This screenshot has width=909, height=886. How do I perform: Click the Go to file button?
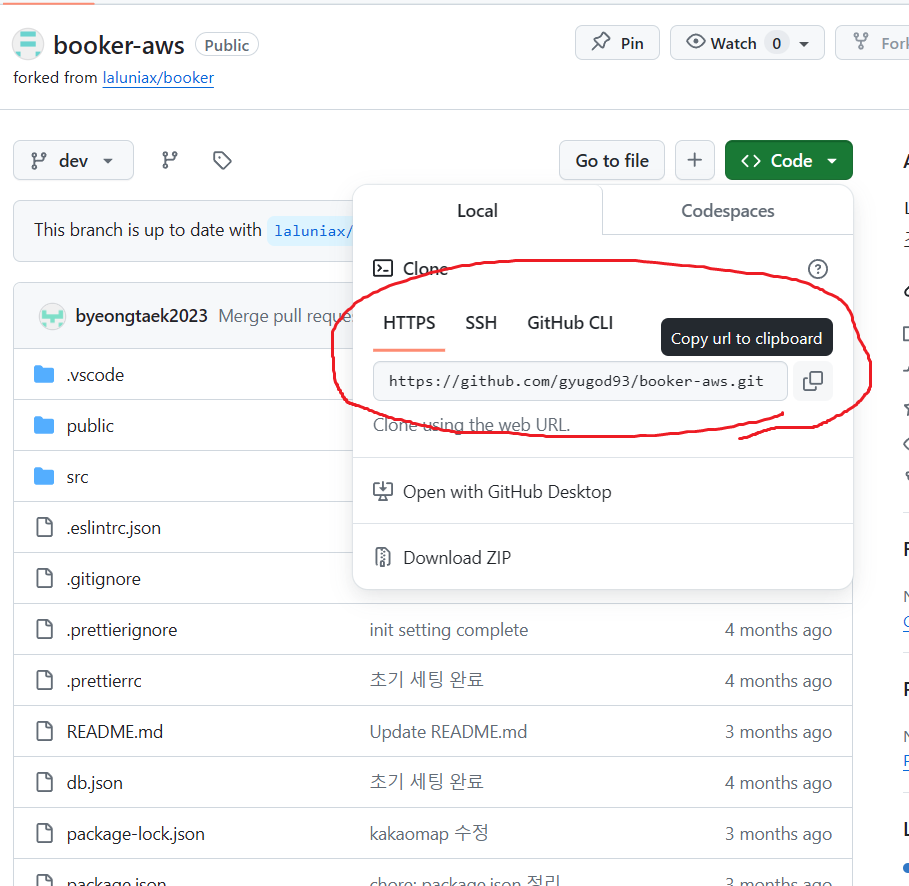pyautogui.click(x=612, y=160)
